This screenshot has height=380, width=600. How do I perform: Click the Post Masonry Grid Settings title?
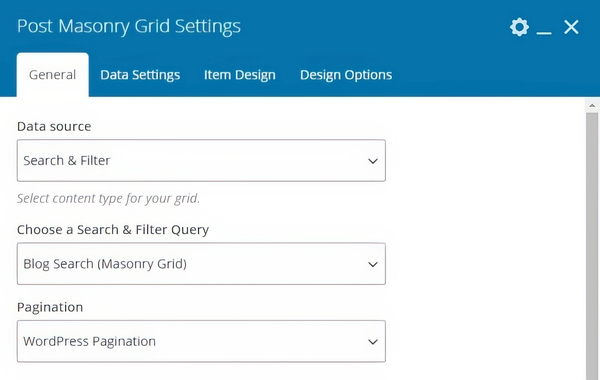(129, 26)
